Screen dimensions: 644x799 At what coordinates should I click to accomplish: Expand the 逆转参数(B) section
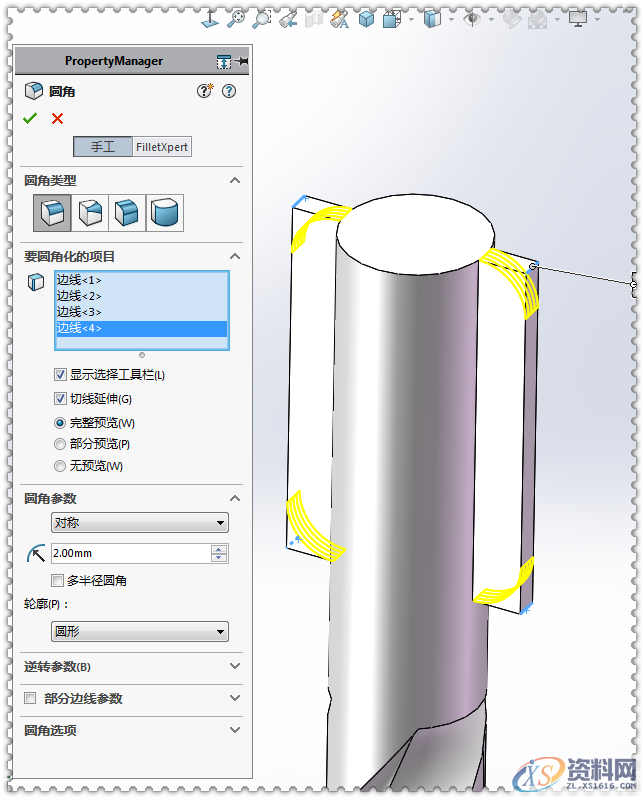tap(235, 667)
